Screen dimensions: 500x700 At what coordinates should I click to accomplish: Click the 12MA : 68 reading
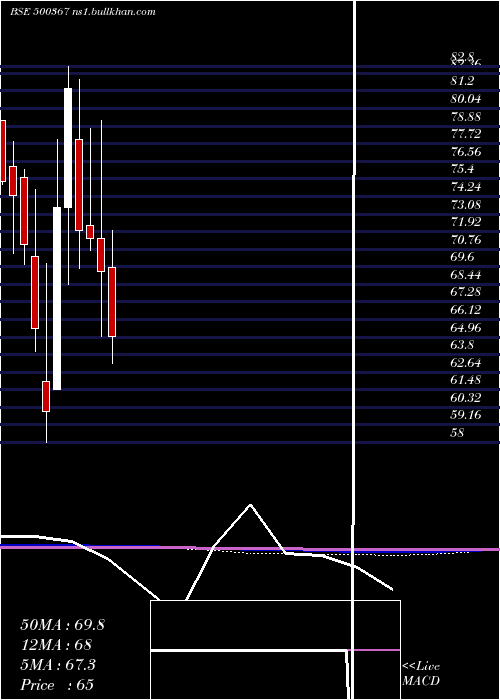coord(56,645)
